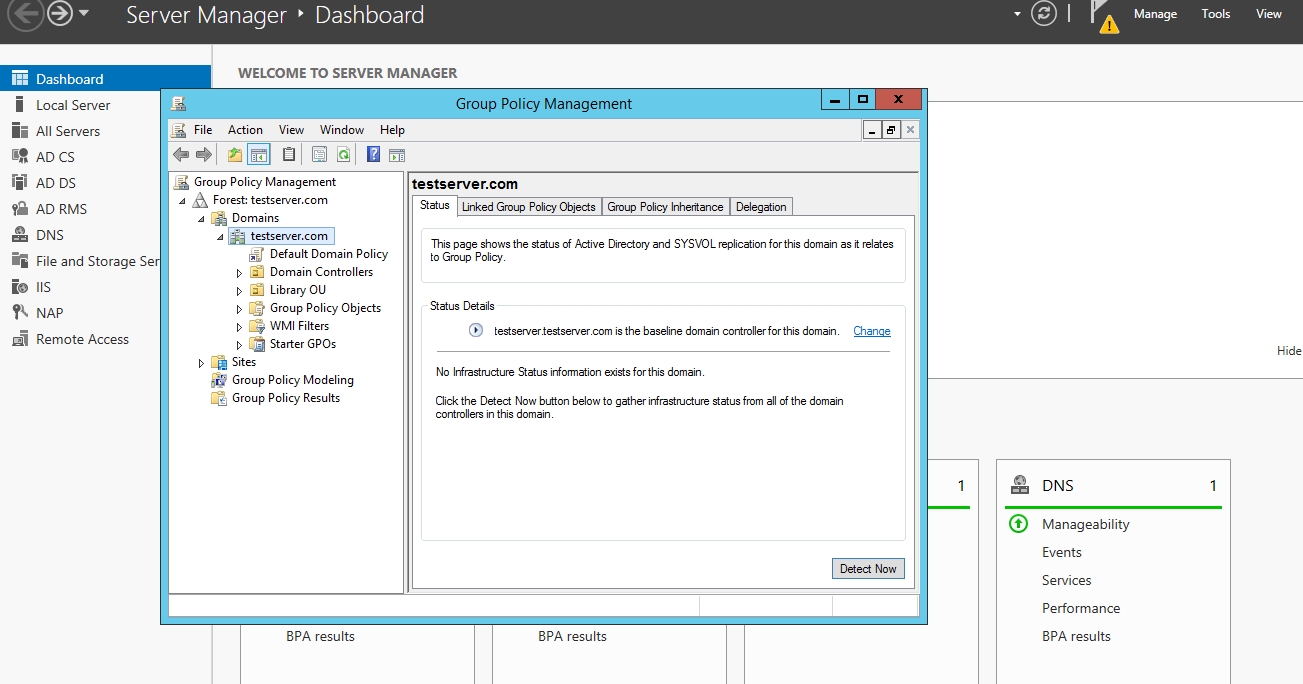
Task: Toggle the Show/Hide Console Tree button
Action: [x=259, y=155]
